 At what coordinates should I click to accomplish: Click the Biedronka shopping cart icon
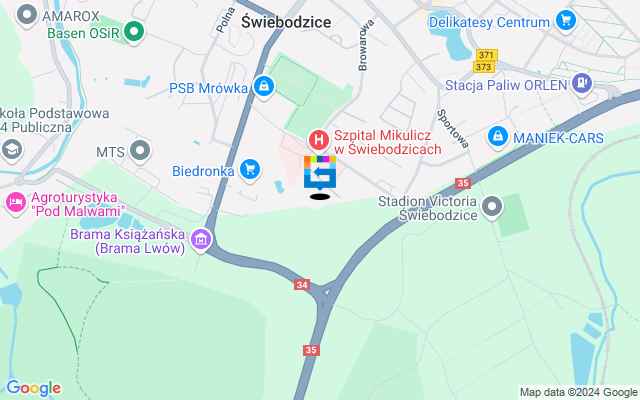[x=250, y=170]
